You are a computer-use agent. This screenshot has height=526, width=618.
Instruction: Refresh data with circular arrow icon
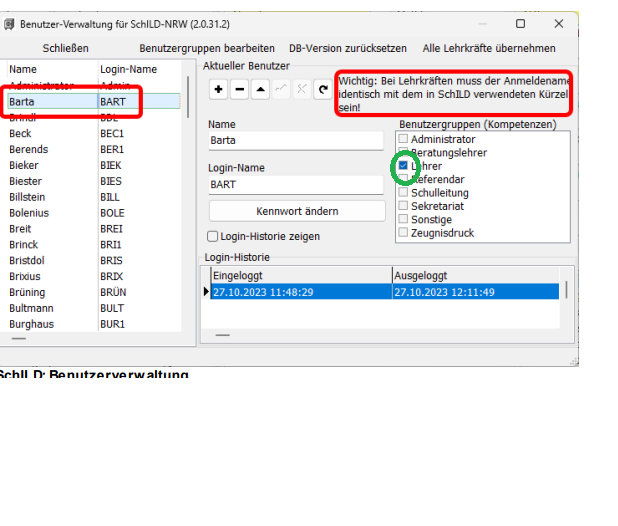pyautogui.click(x=323, y=89)
